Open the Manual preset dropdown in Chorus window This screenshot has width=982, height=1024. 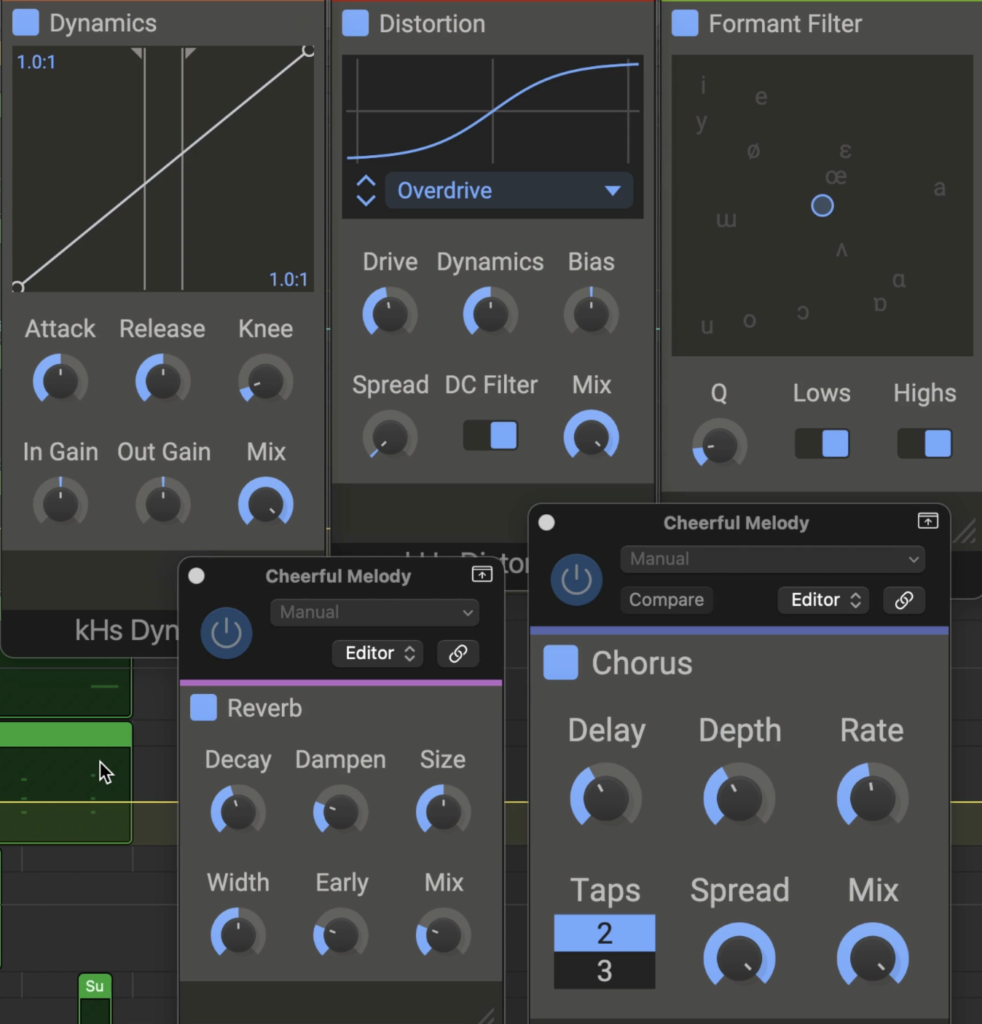772,560
